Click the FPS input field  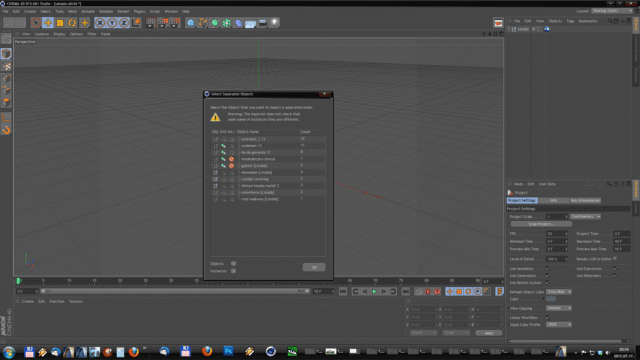tap(557, 234)
